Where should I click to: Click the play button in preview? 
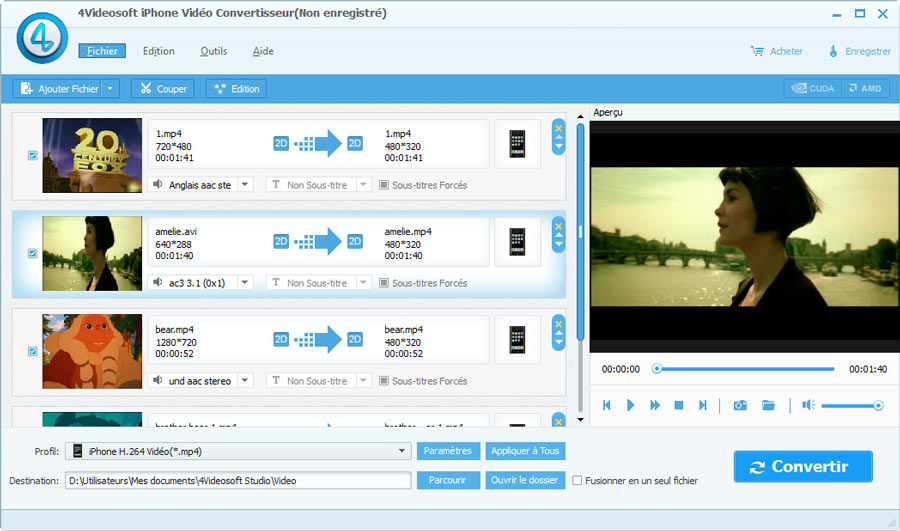tap(630, 405)
